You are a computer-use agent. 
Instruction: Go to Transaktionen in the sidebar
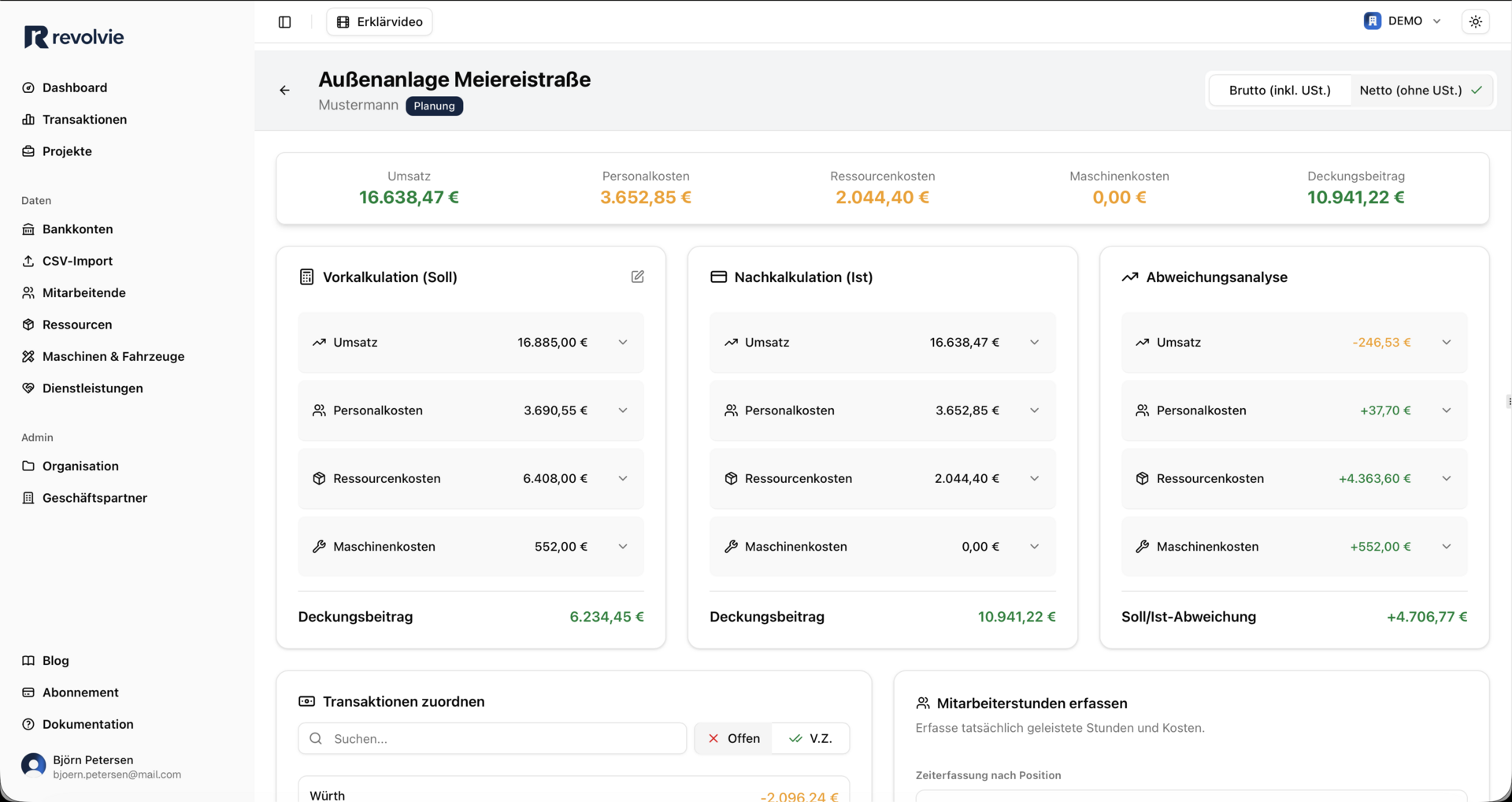[x=84, y=120]
